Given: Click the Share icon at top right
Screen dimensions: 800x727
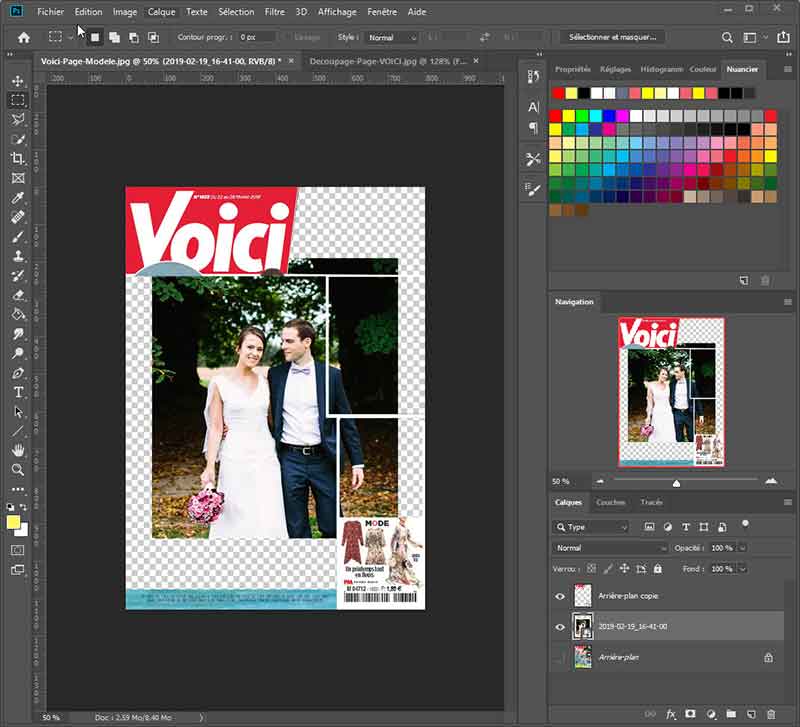Looking at the screenshot, I should 783,37.
